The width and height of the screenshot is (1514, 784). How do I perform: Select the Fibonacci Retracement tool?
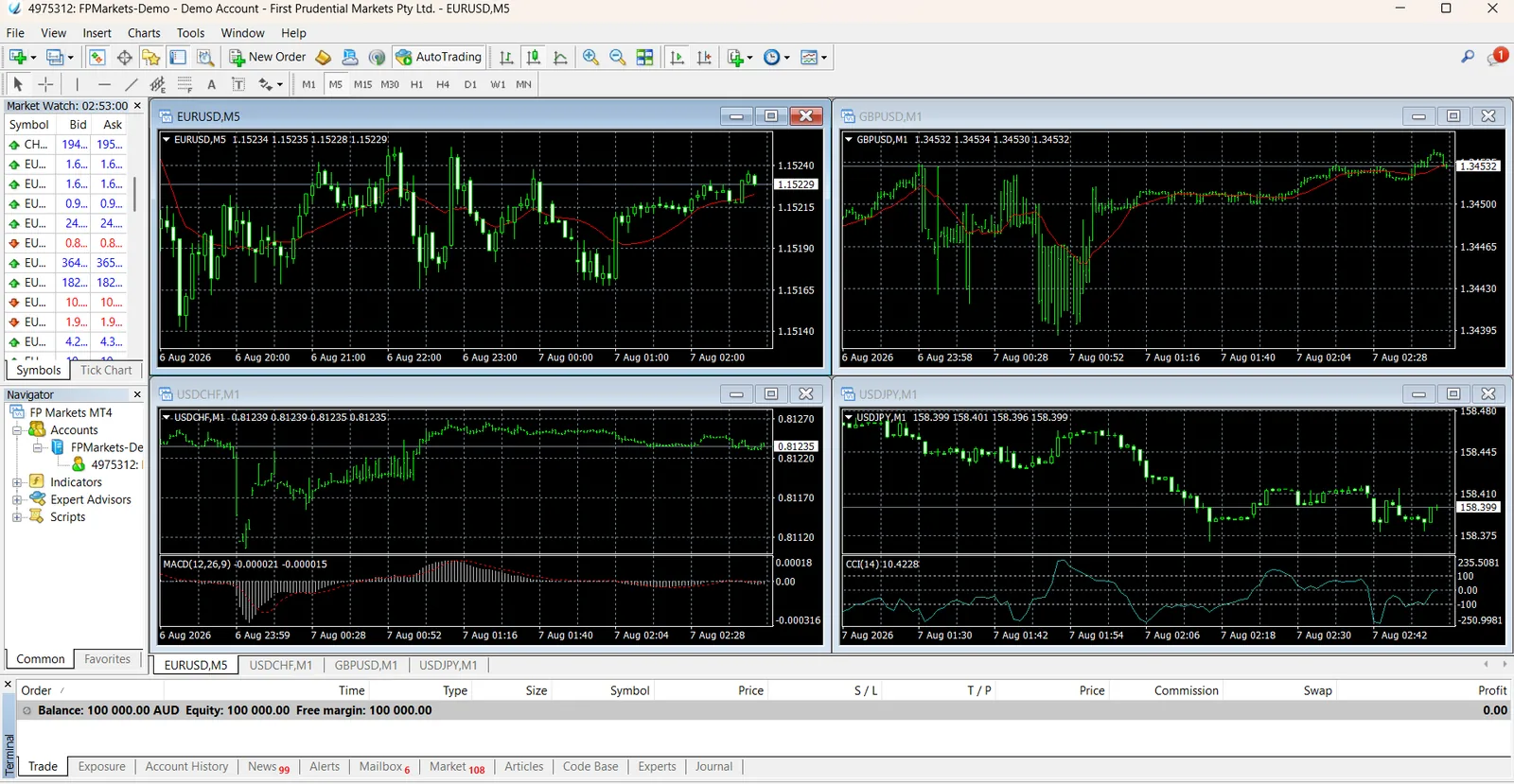(x=185, y=84)
